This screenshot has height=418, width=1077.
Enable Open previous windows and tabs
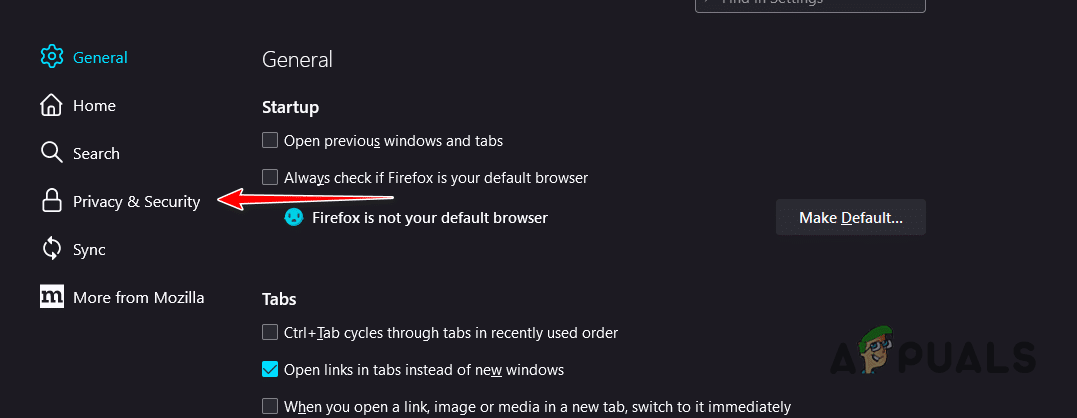(270, 141)
